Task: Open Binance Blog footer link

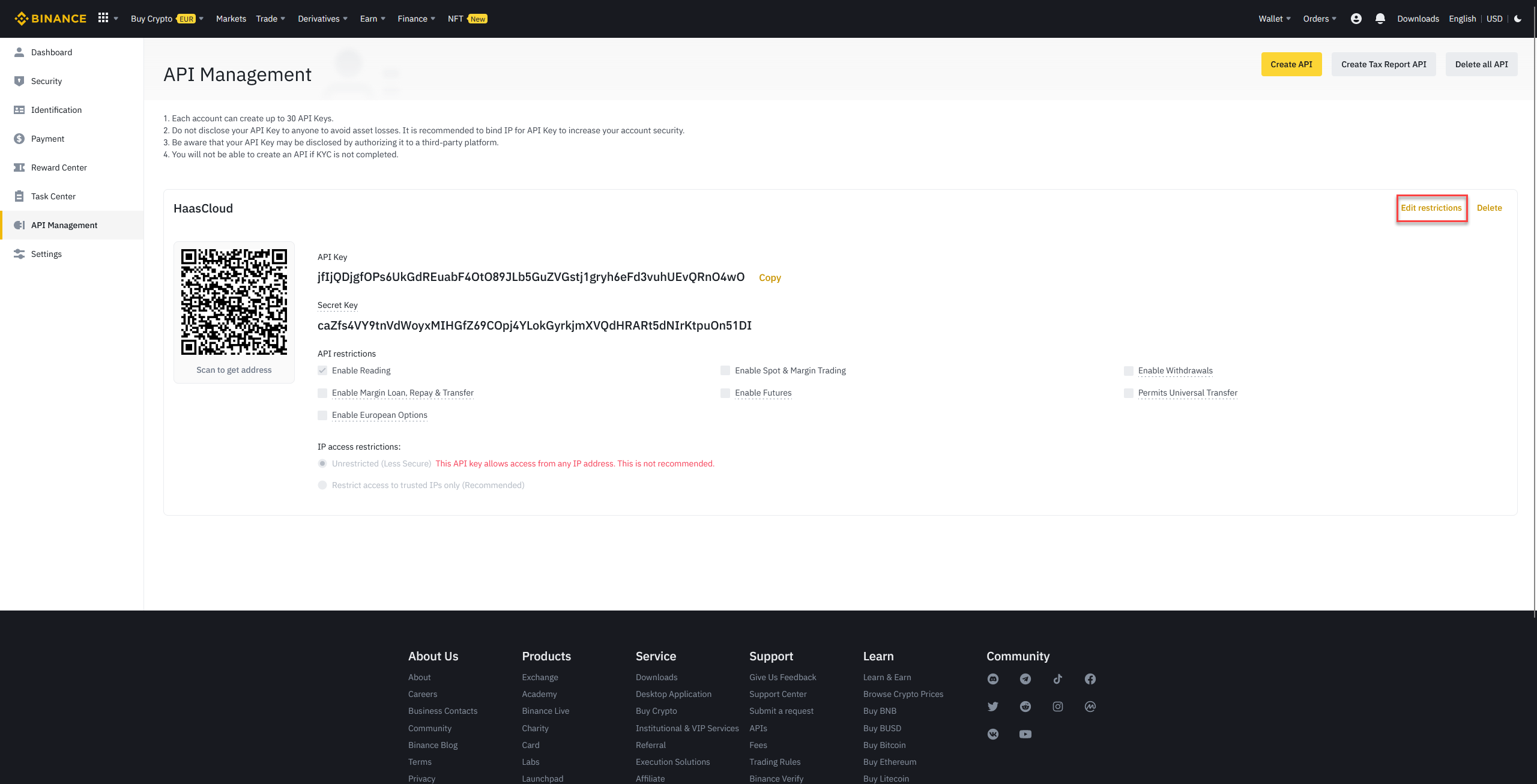Action: 433,745
